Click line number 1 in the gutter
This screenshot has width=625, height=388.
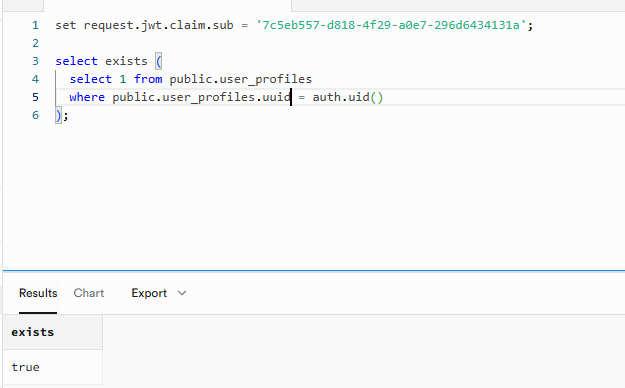pos(35,25)
